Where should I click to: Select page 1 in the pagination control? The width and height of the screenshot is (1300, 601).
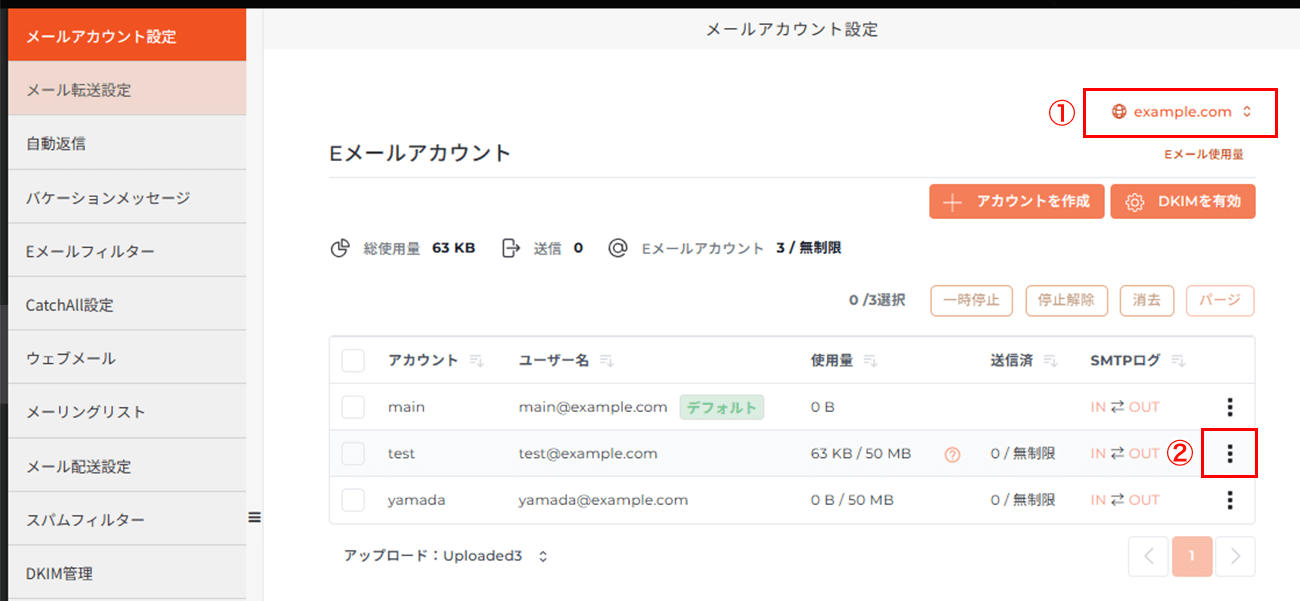point(1192,555)
